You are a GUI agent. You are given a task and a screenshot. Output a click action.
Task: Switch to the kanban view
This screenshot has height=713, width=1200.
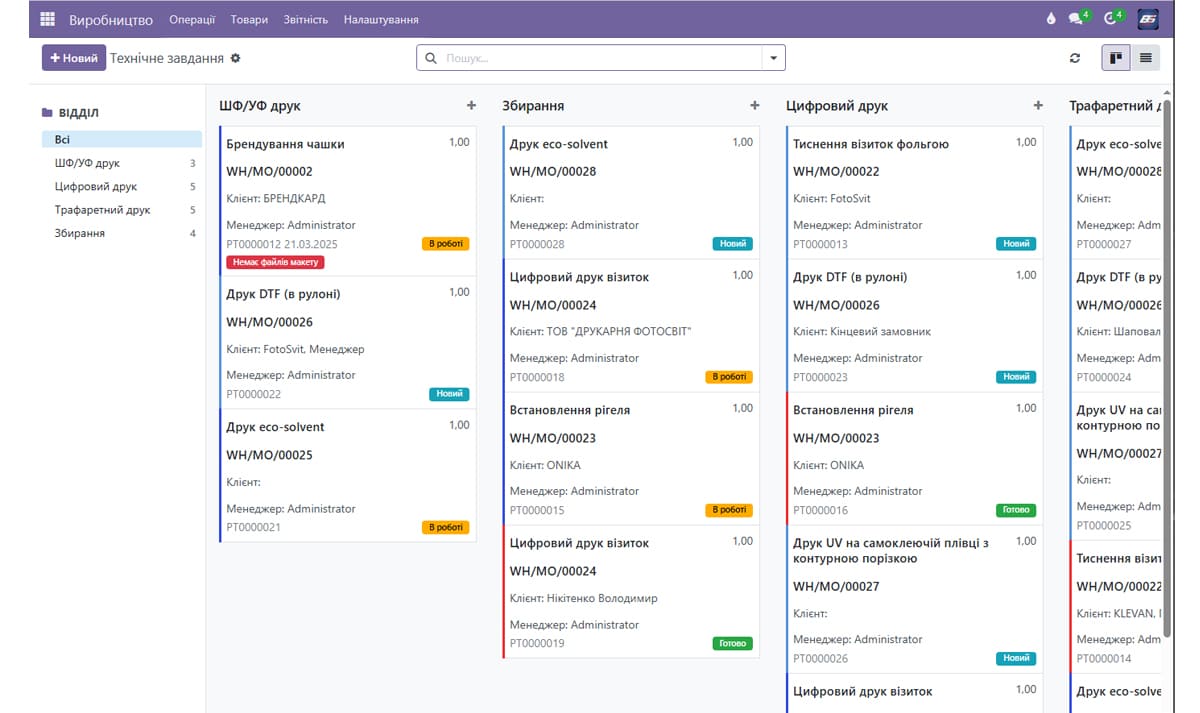coord(1115,58)
